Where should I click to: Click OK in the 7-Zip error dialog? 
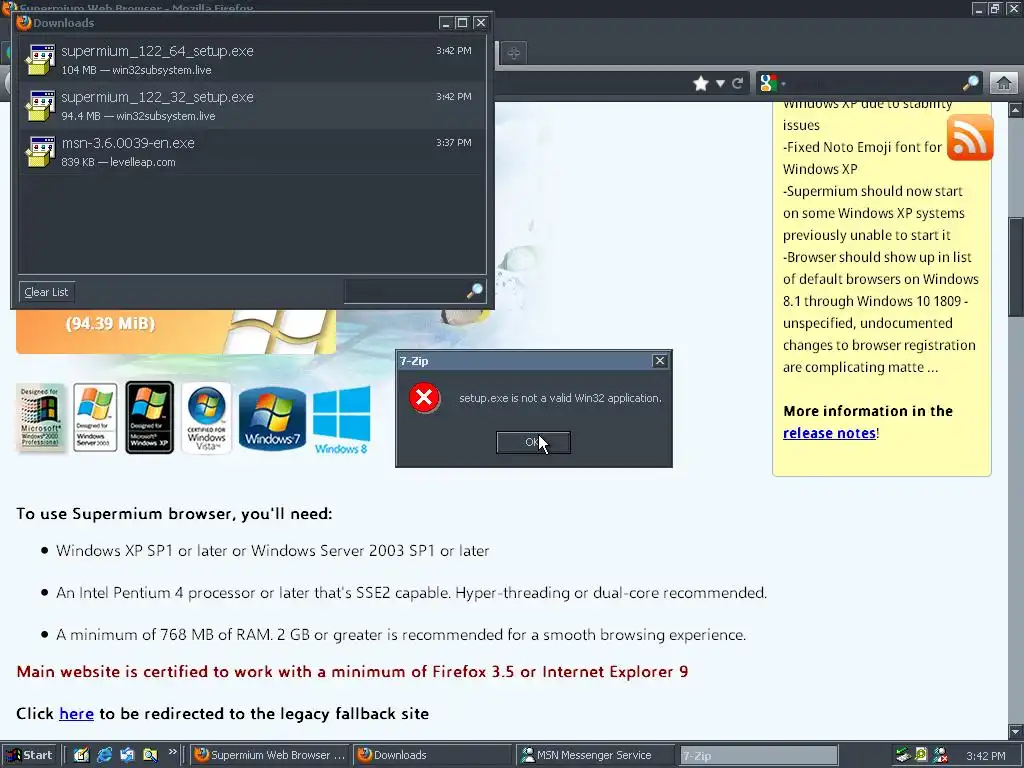click(533, 442)
